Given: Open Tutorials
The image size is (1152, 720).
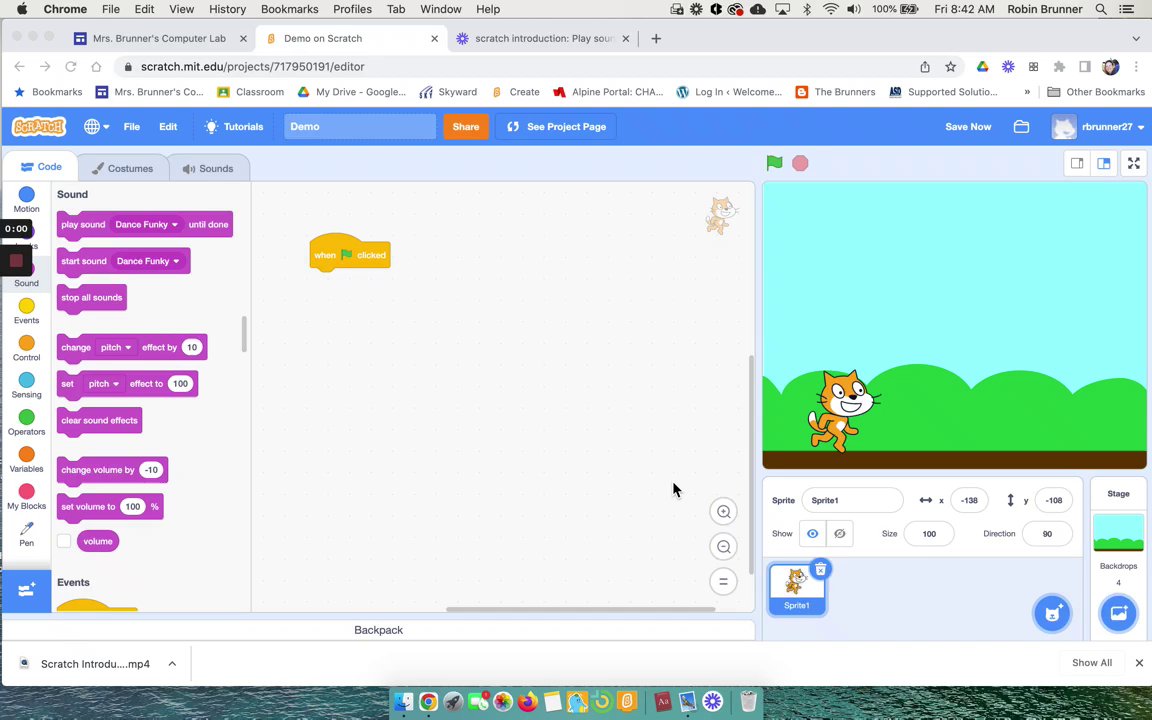Looking at the screenshot, I should [x=234, y=126].
